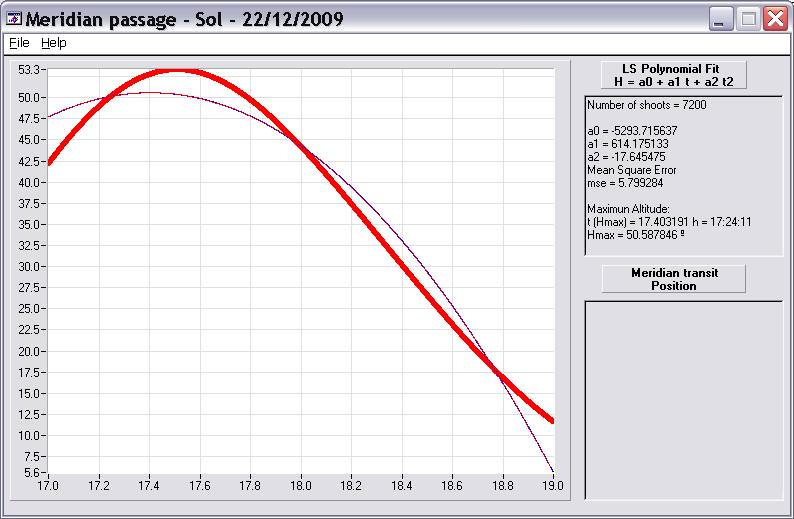Open the File menu
Viewport: 794px width, 519px height.
tap(20, 43)
